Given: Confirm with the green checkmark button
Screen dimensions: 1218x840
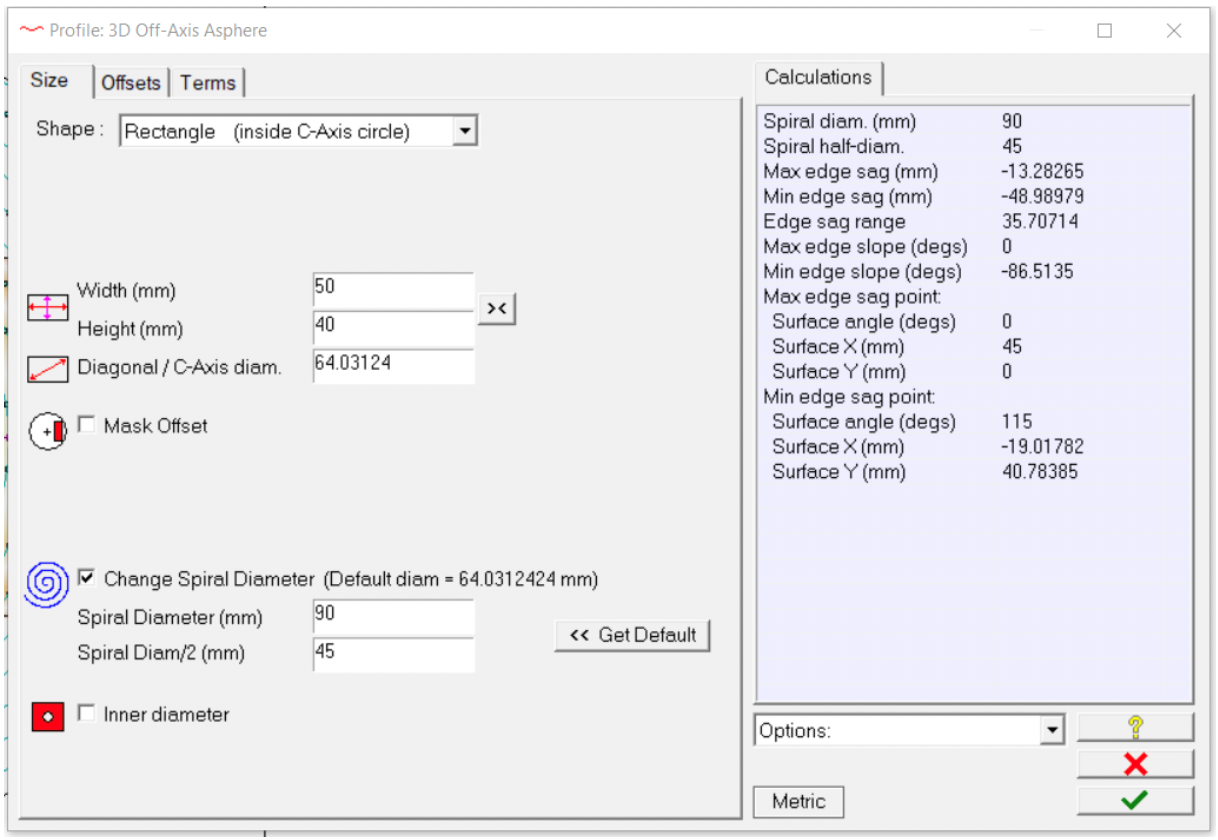Looking at the screenshot, I should pos(1135,800).
